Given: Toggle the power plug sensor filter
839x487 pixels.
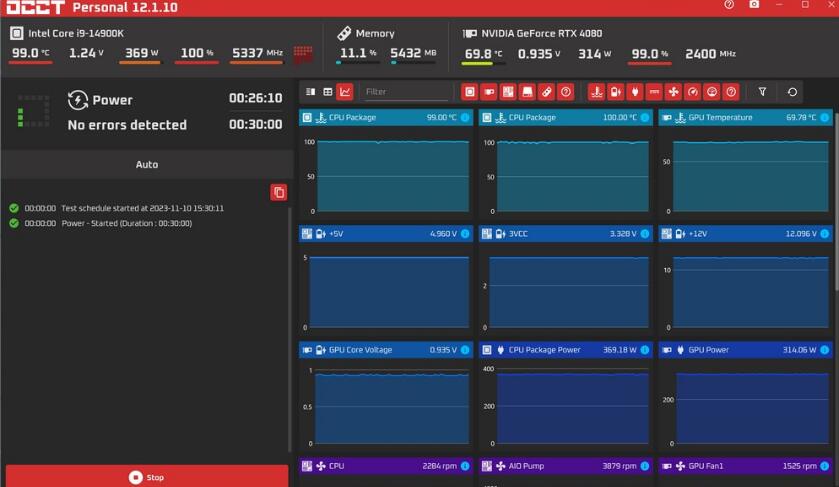Looking at the screenshot, I should tap(635, 92).
